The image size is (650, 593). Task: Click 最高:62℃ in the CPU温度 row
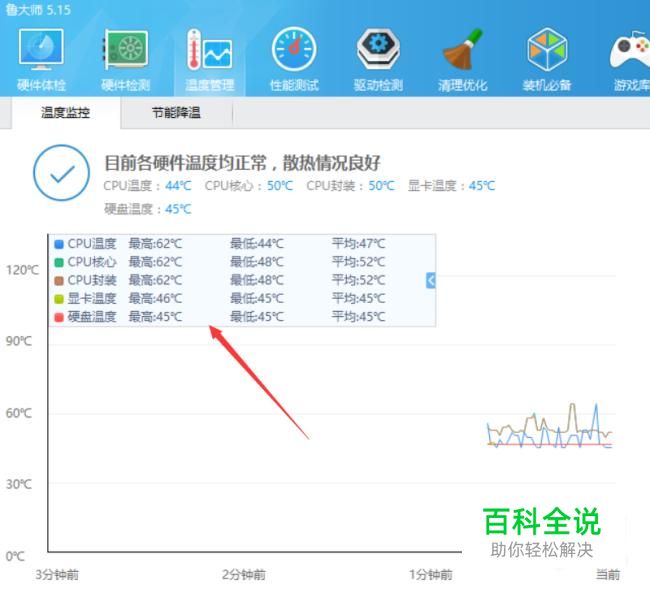[x=155, y=244]
